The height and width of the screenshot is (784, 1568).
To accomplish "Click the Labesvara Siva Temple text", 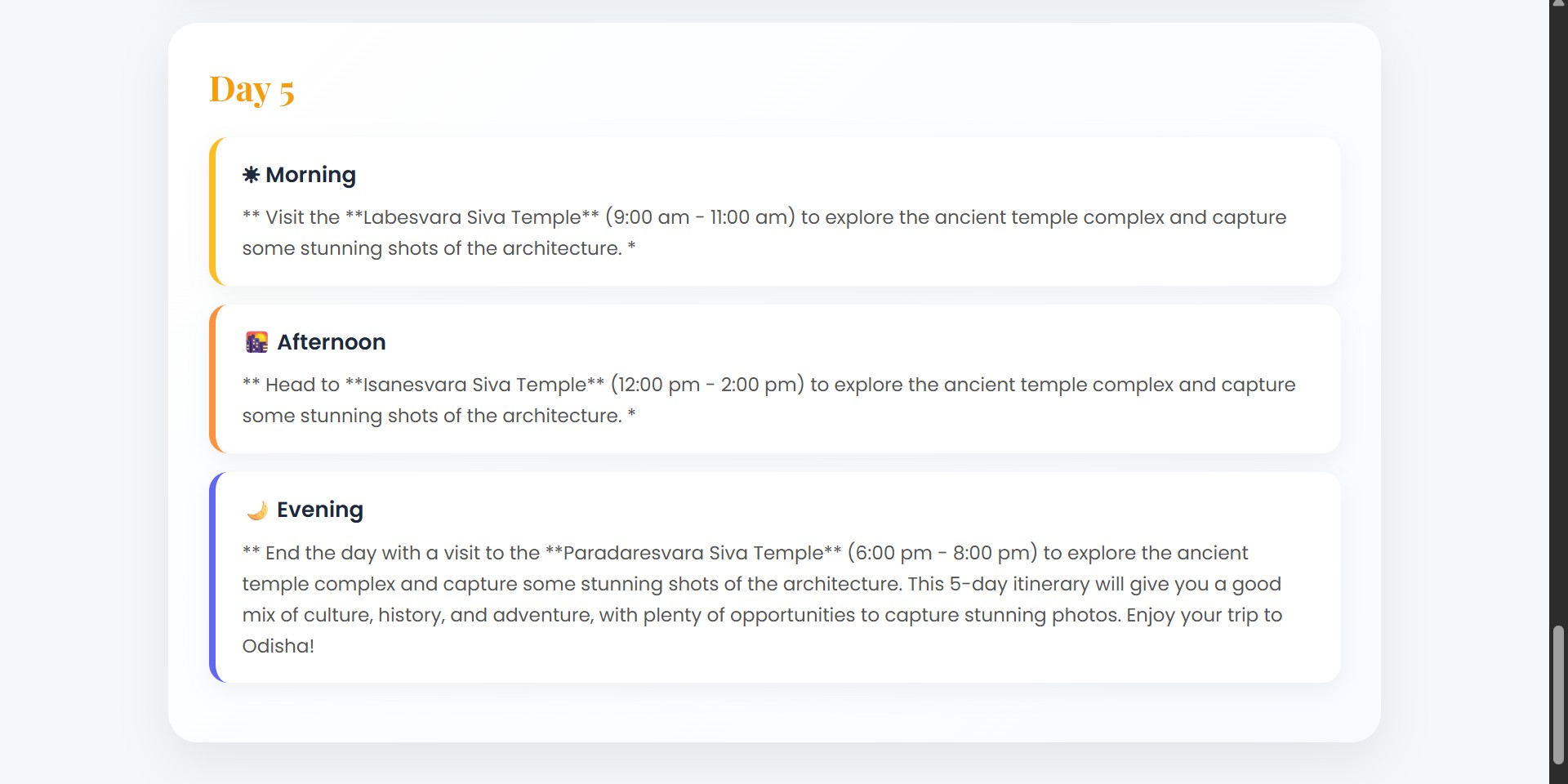I will coord(472,217).
